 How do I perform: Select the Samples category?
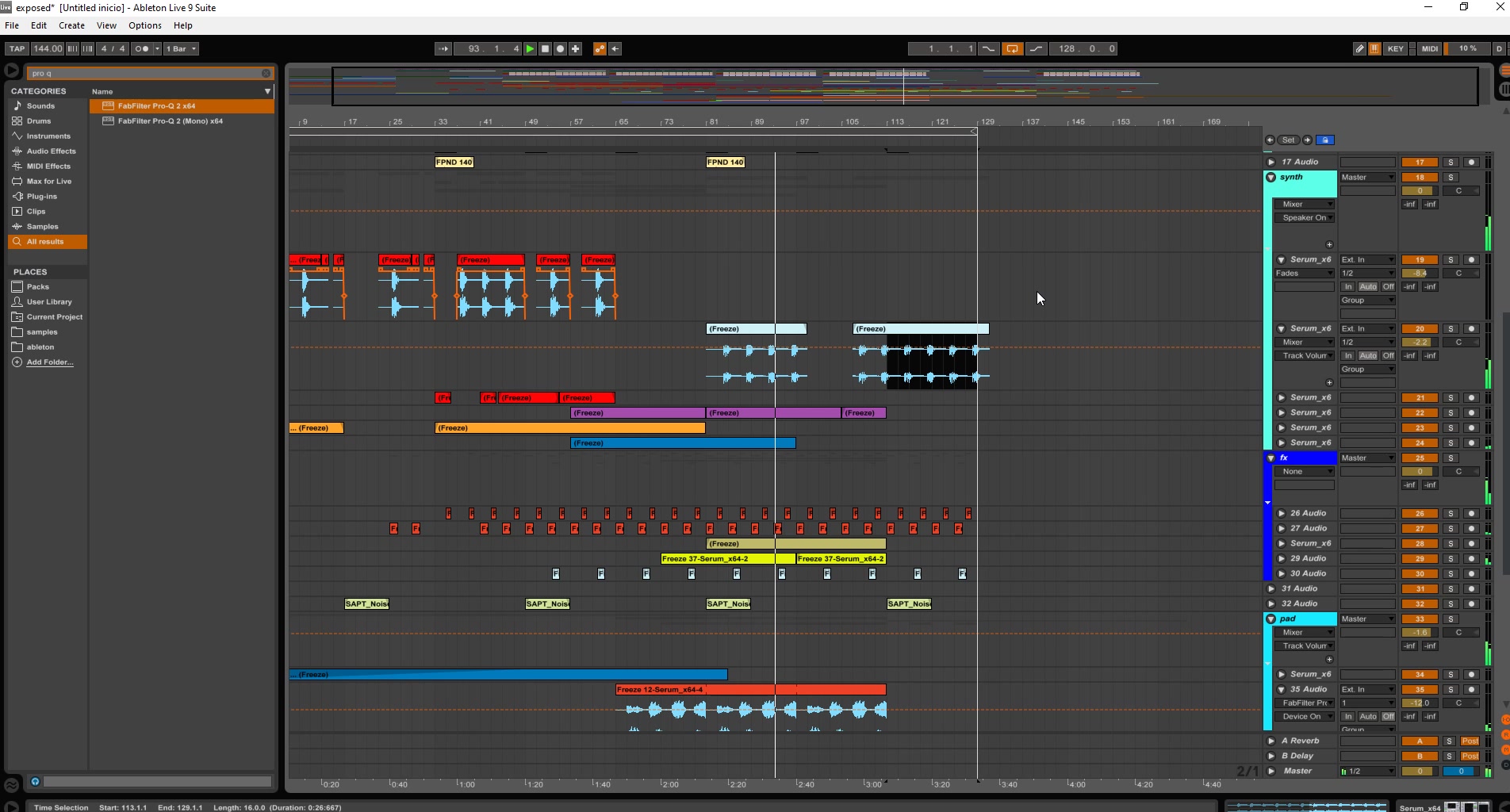coord(43,227)
